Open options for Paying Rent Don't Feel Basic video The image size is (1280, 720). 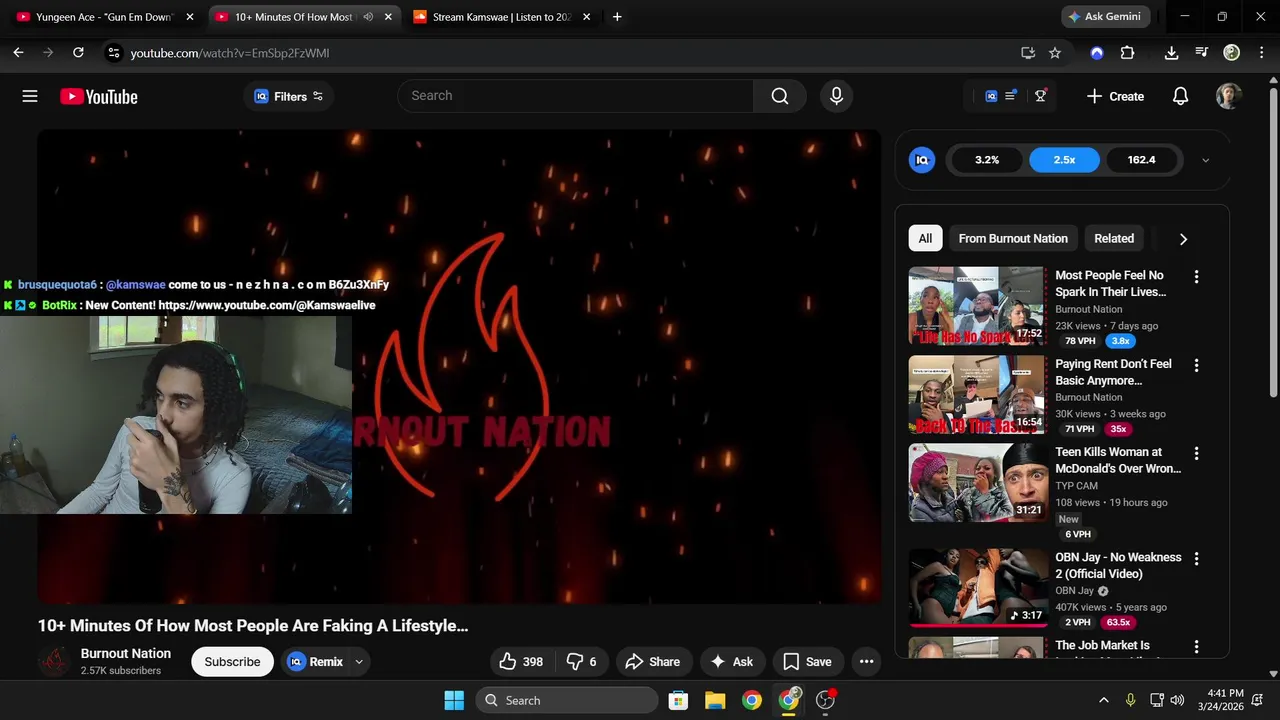(1196, 365)
